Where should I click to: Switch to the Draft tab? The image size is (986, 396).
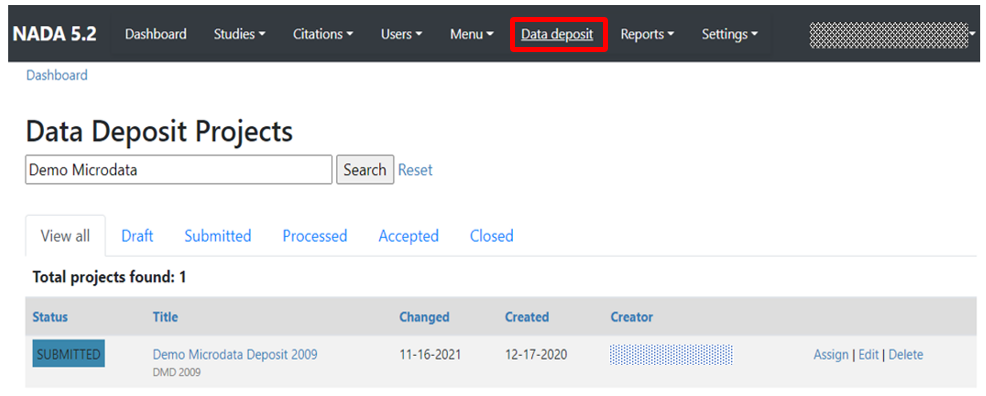[137, 236]
